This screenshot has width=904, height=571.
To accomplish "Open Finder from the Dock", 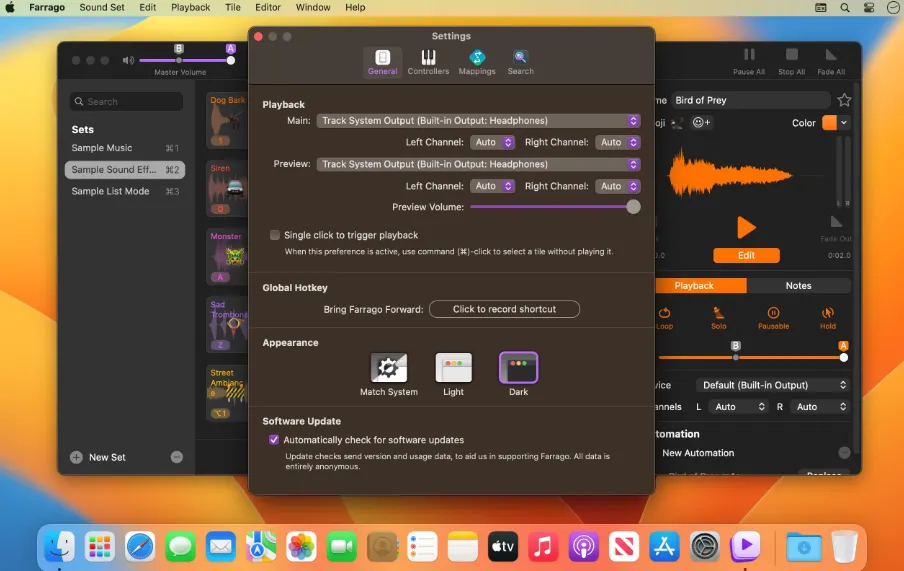I will (x=59, y=546).
